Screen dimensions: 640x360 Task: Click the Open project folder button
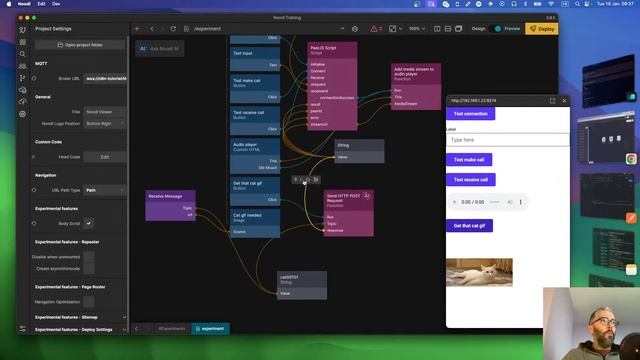pyautogui.click(x=80, y=45)
